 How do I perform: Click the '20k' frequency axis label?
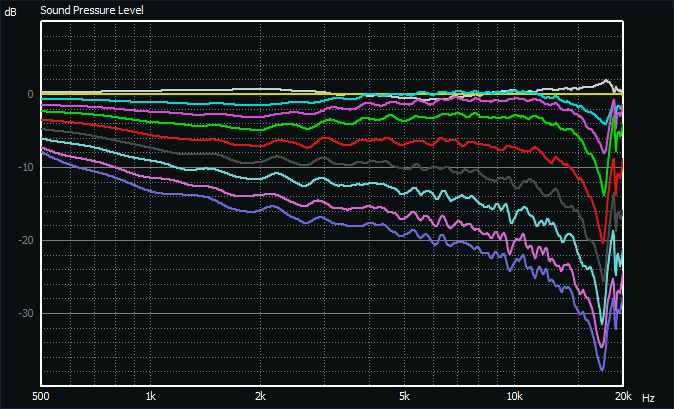[623, 396]
